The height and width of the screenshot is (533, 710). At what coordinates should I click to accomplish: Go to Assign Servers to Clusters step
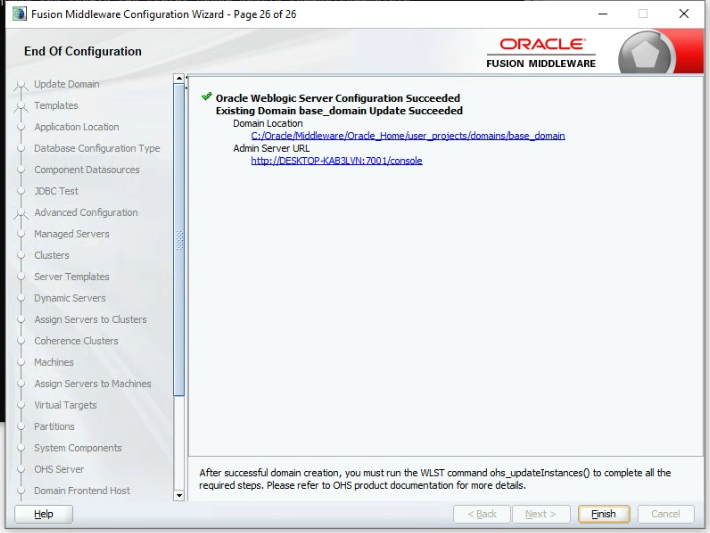click(x=91, y=320)
